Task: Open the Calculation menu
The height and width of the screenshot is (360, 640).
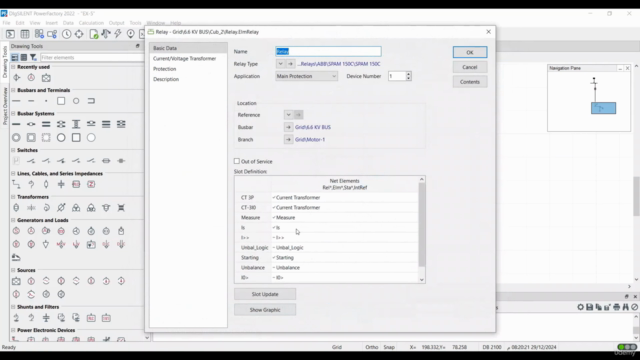Action: pyautogui.click(x=91, y=23)
